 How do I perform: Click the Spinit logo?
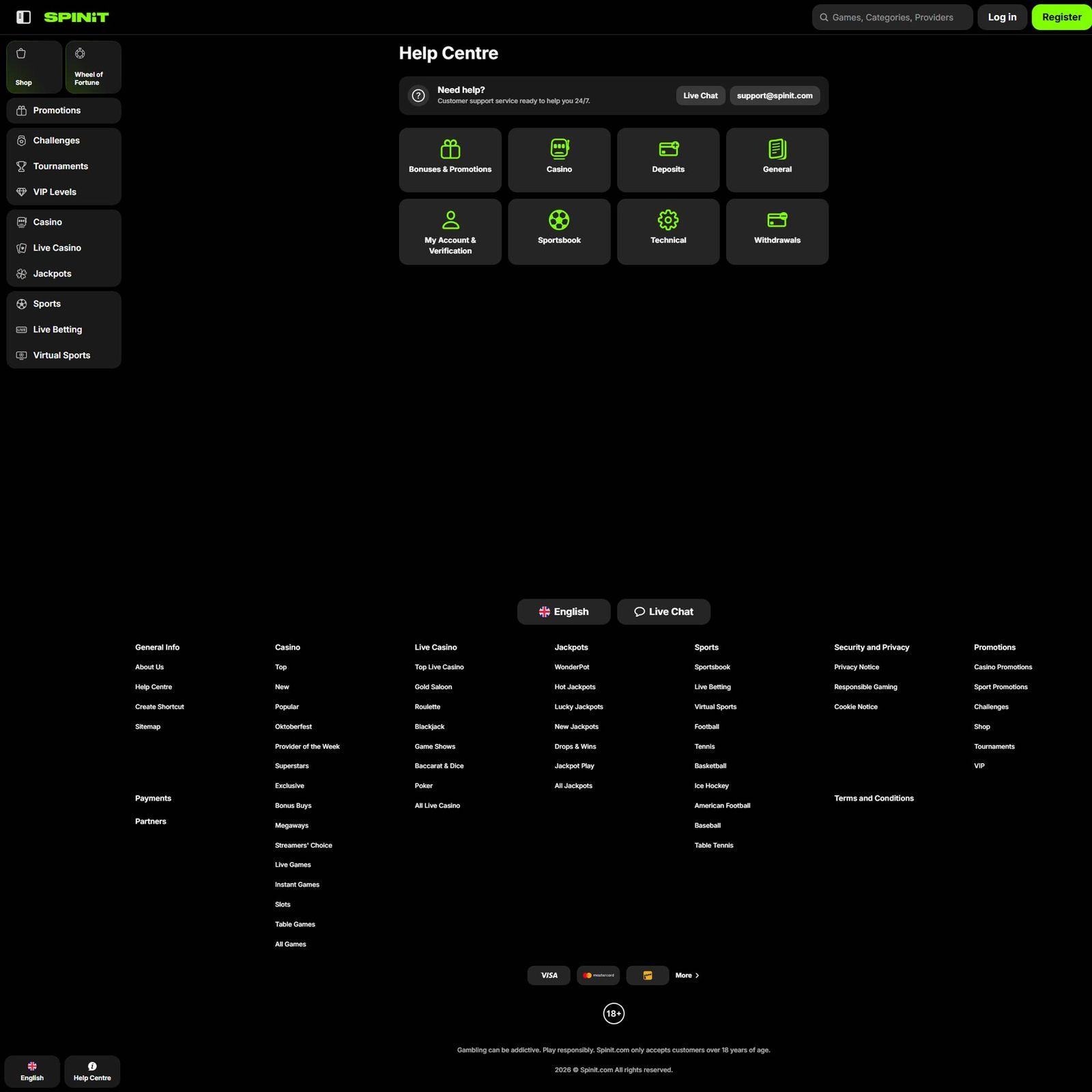76,17
